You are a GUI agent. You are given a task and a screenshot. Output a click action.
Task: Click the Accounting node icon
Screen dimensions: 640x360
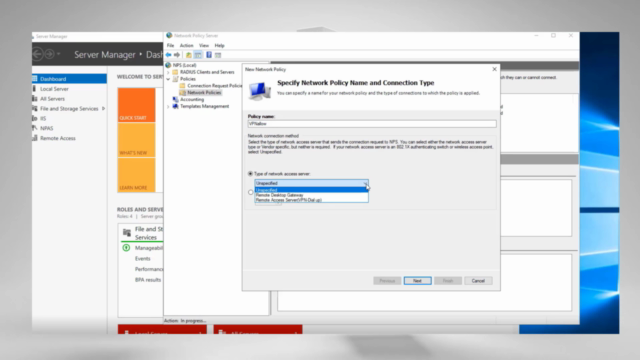pos(175,99)
